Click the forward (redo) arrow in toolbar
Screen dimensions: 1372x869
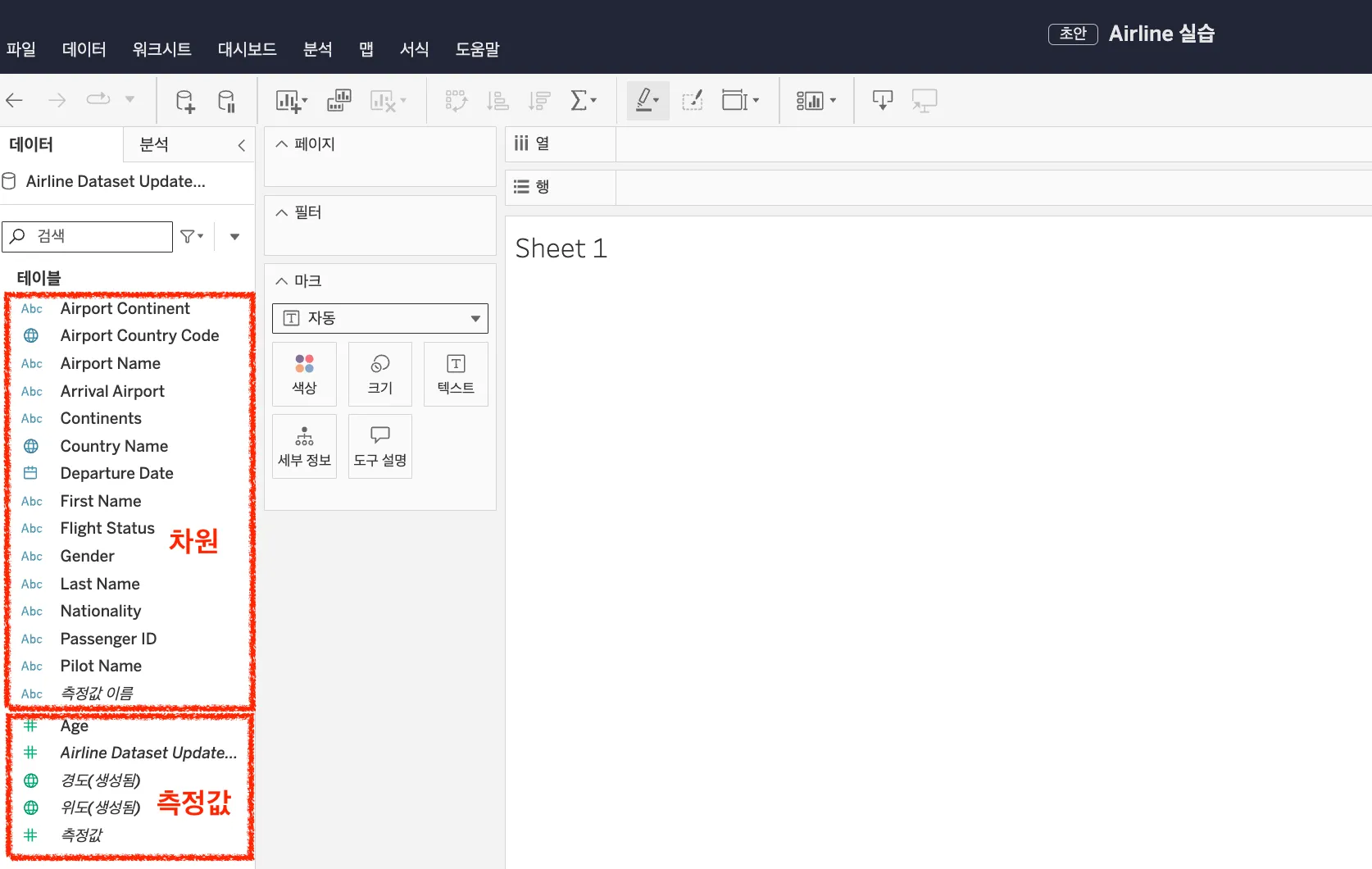(57, 100)
